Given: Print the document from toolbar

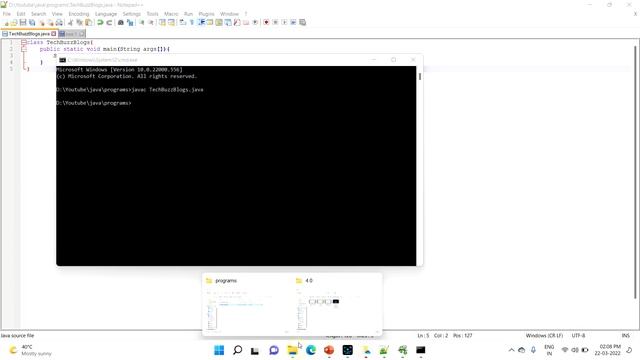Looking at the screenshot, I should (x=59, y=22).
